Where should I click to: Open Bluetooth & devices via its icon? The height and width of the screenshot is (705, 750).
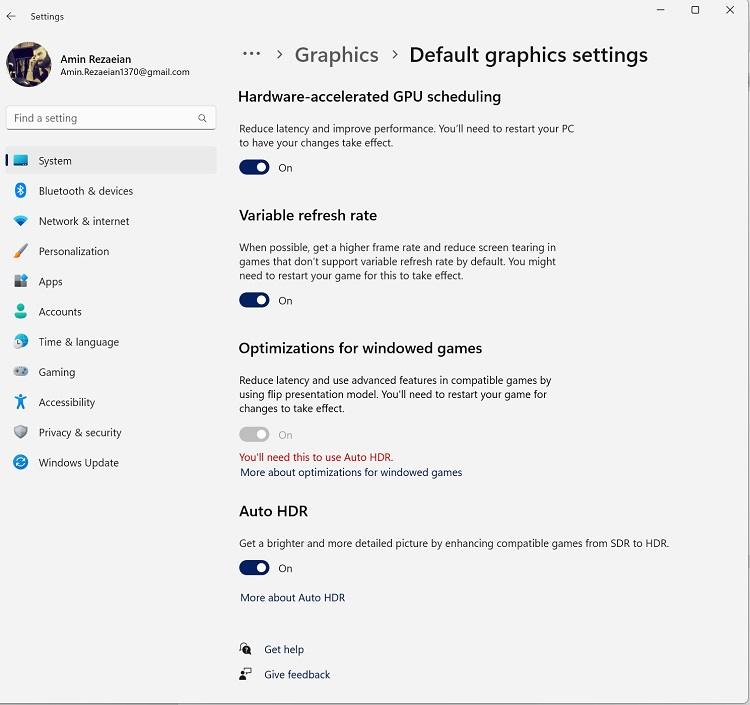coord(21,191)
